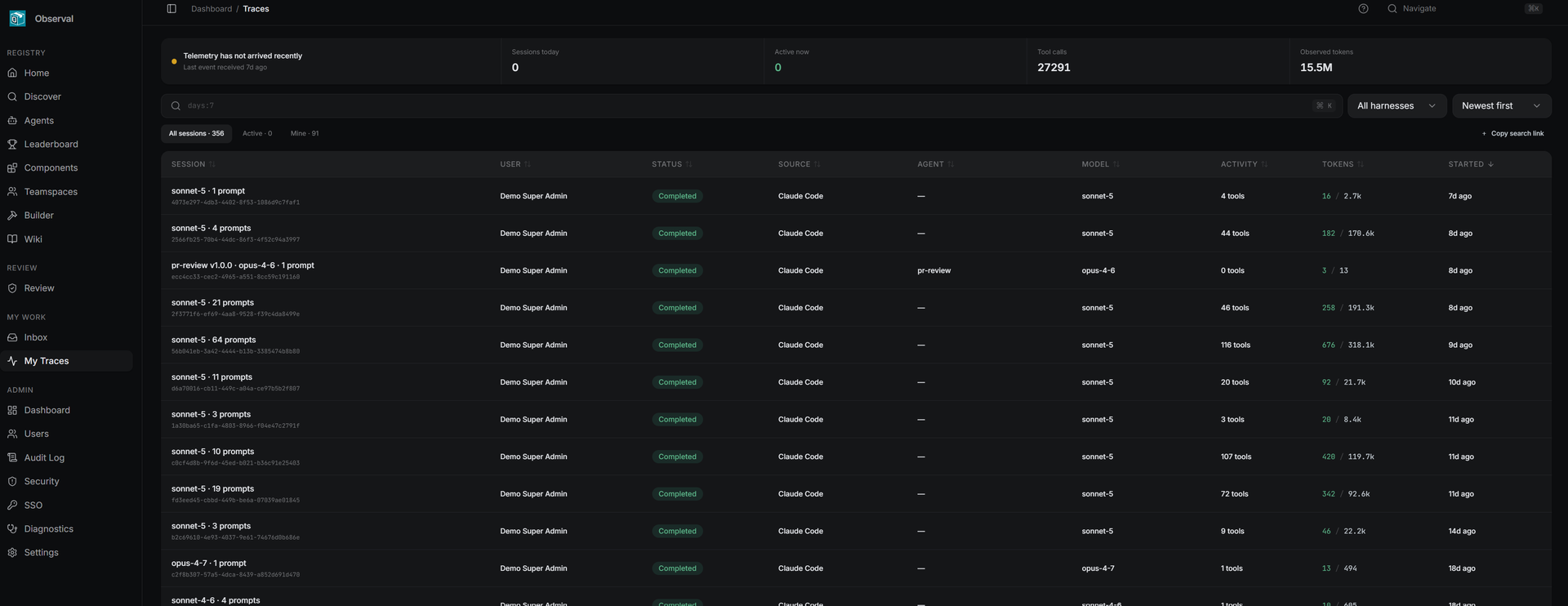
Task: Click the Wiki book icon
Action: 12,239
